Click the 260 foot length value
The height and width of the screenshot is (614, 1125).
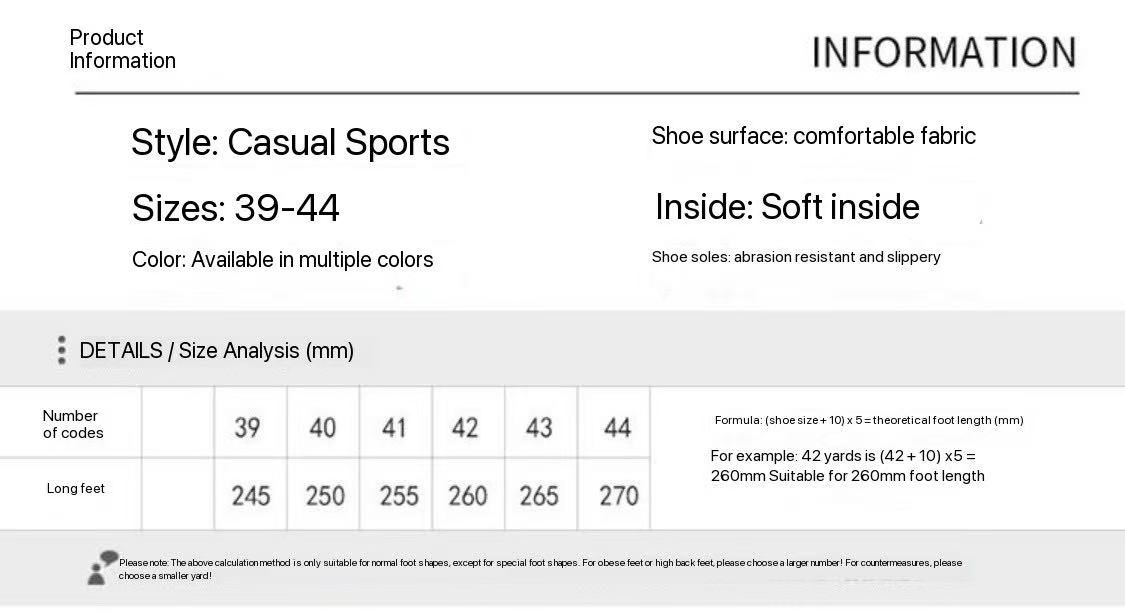tap(468, 496)
